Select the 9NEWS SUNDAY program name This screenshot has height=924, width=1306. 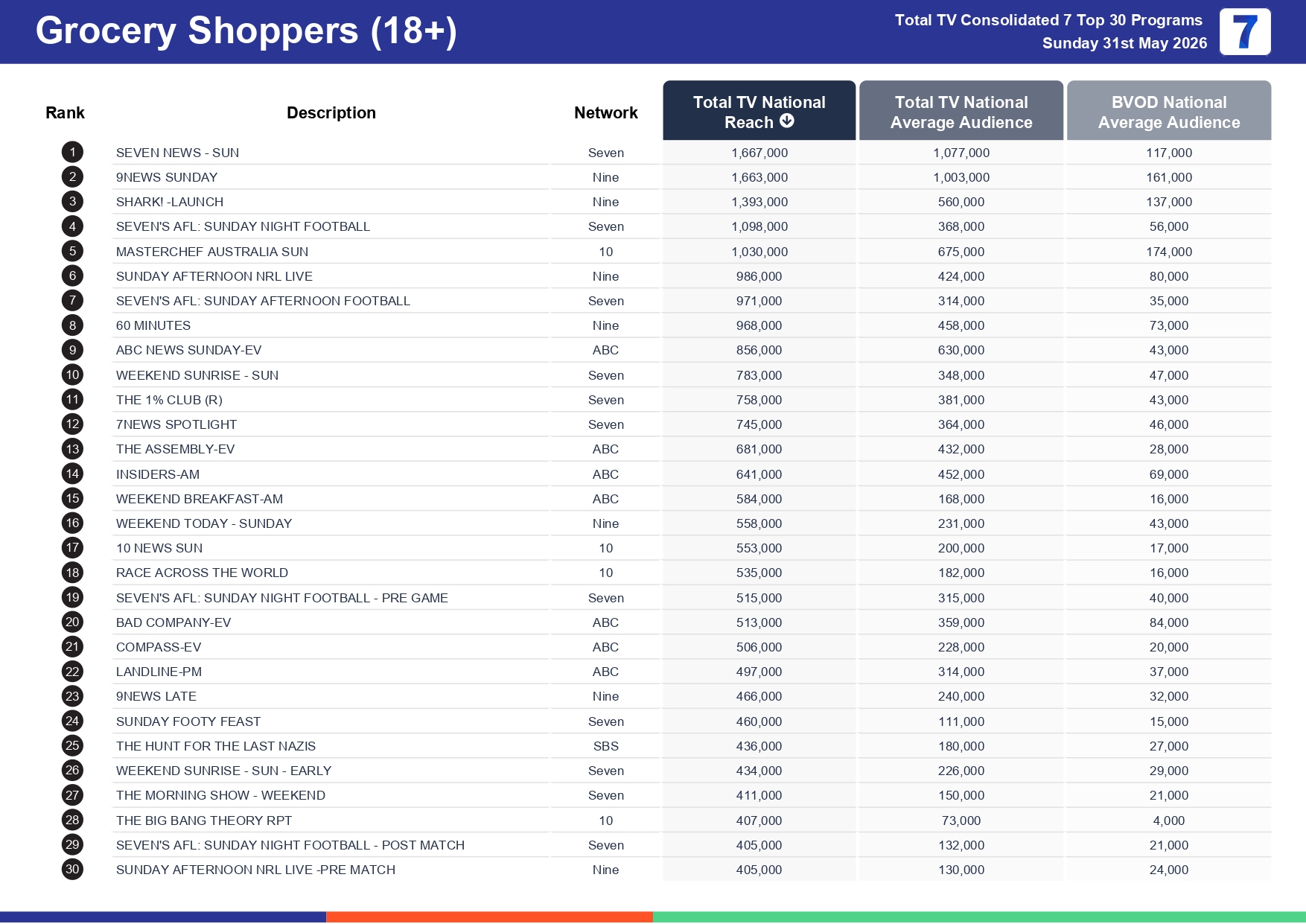pyautogui.click(x=167, y=177)
